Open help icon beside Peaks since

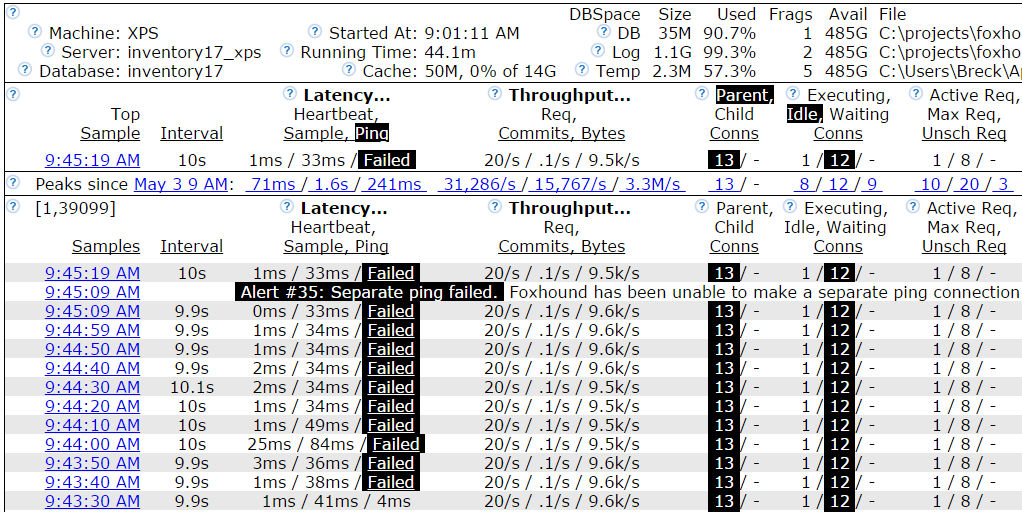tap(13, 181)
